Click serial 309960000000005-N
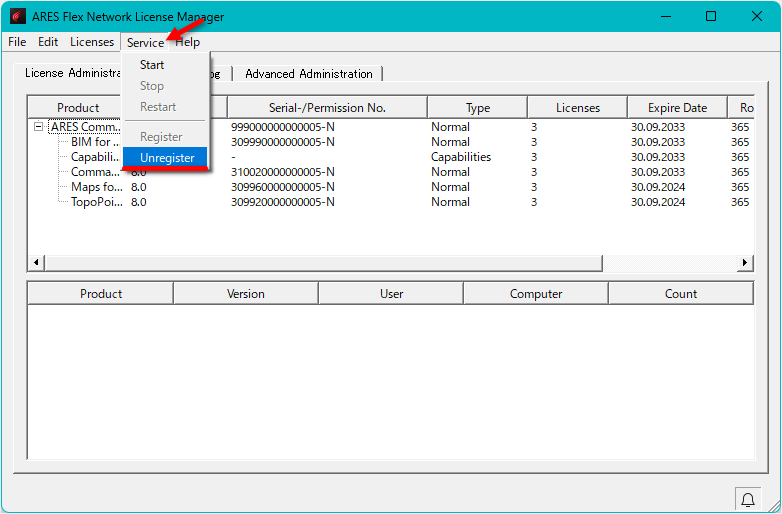Viewport: 782px width, 514px height. click(x=282, y=187)
